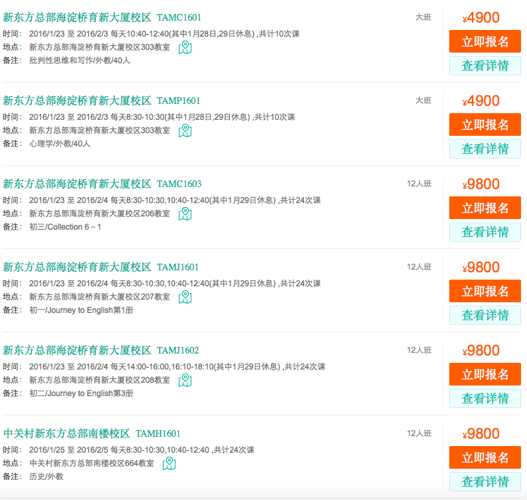Screen dimensions: 527x500
Task: Register with 立即报名 for TAMH1601
Action: pyautogui.click(x=485, y=457)
